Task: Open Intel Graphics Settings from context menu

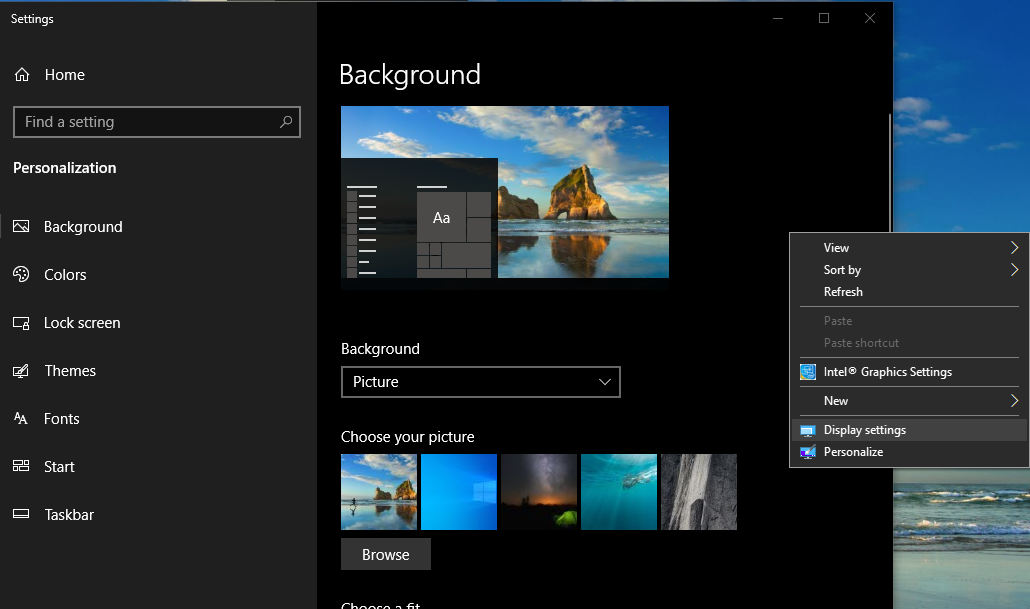Action: (887, 372)
